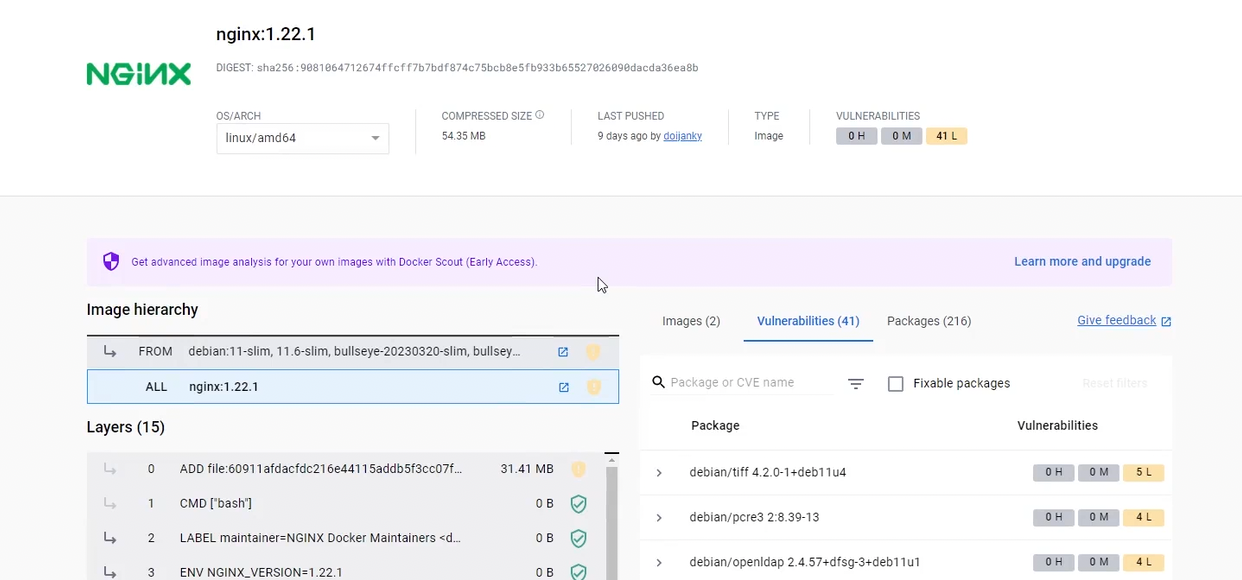Viewport: 1242px width, 580px height.
Task: Switch to the Images (2) tab
Action: 691,321
